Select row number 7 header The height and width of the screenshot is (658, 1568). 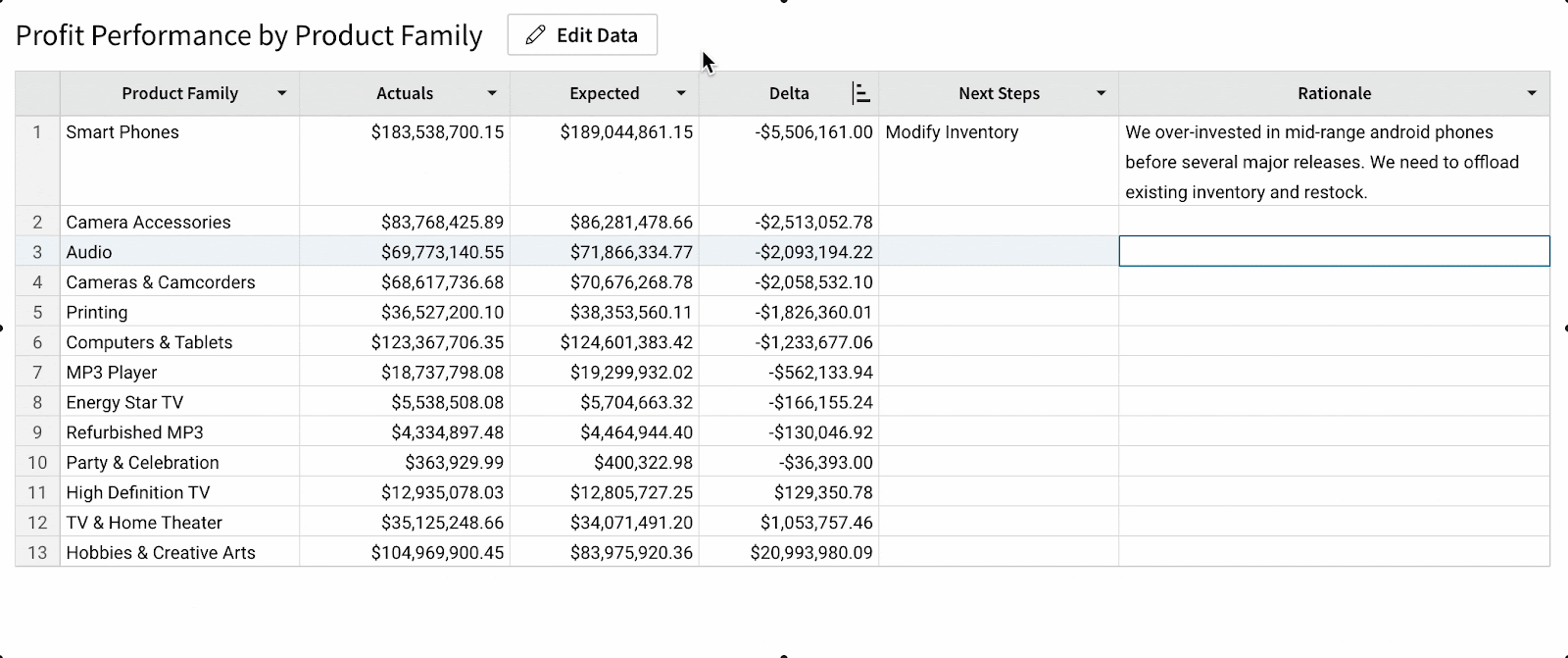tap(37, 373)
